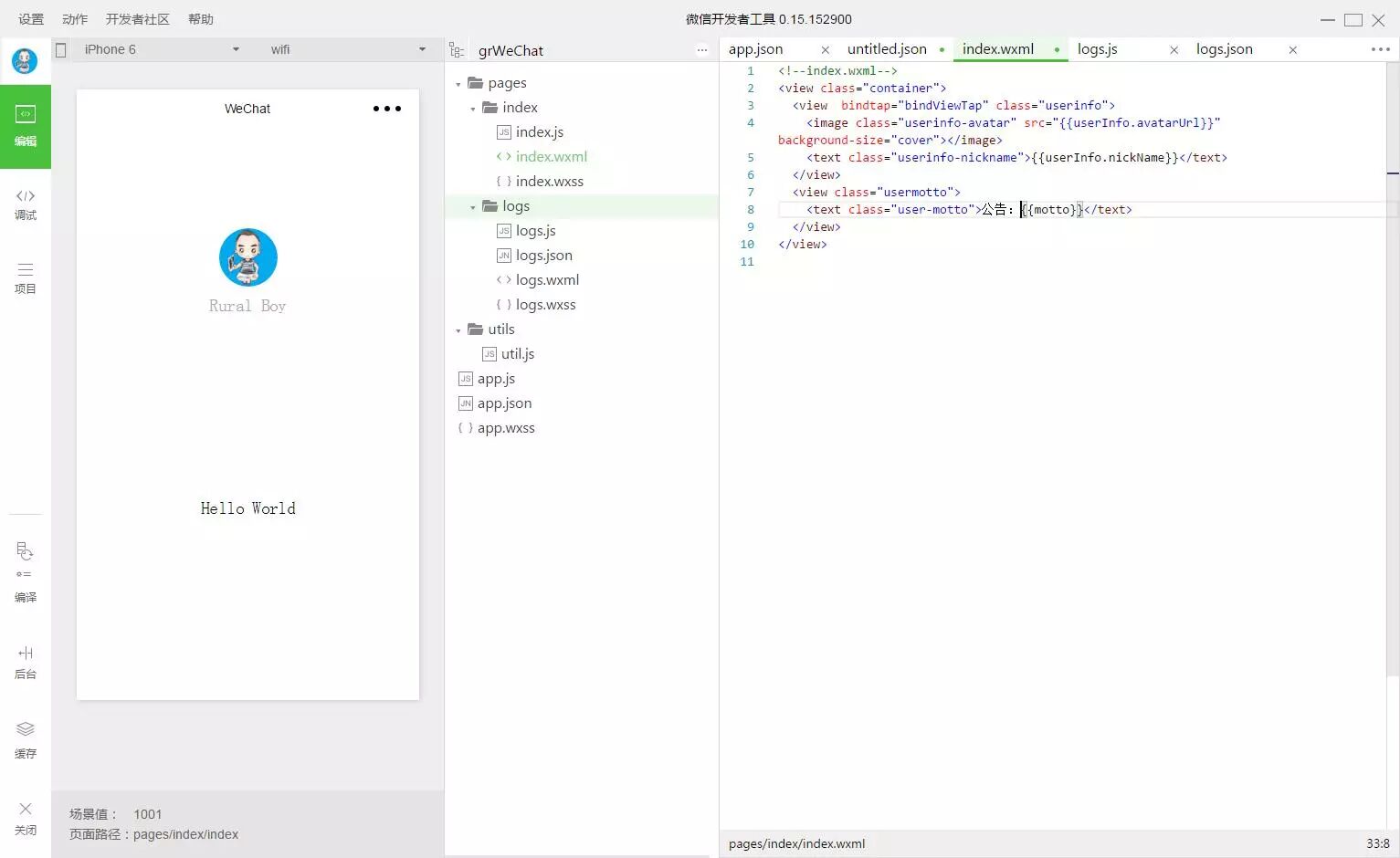This screenshot has height=858, width=1400.
Task: Open the iPhone 6 device dropdown
Action: click(161, 49)
